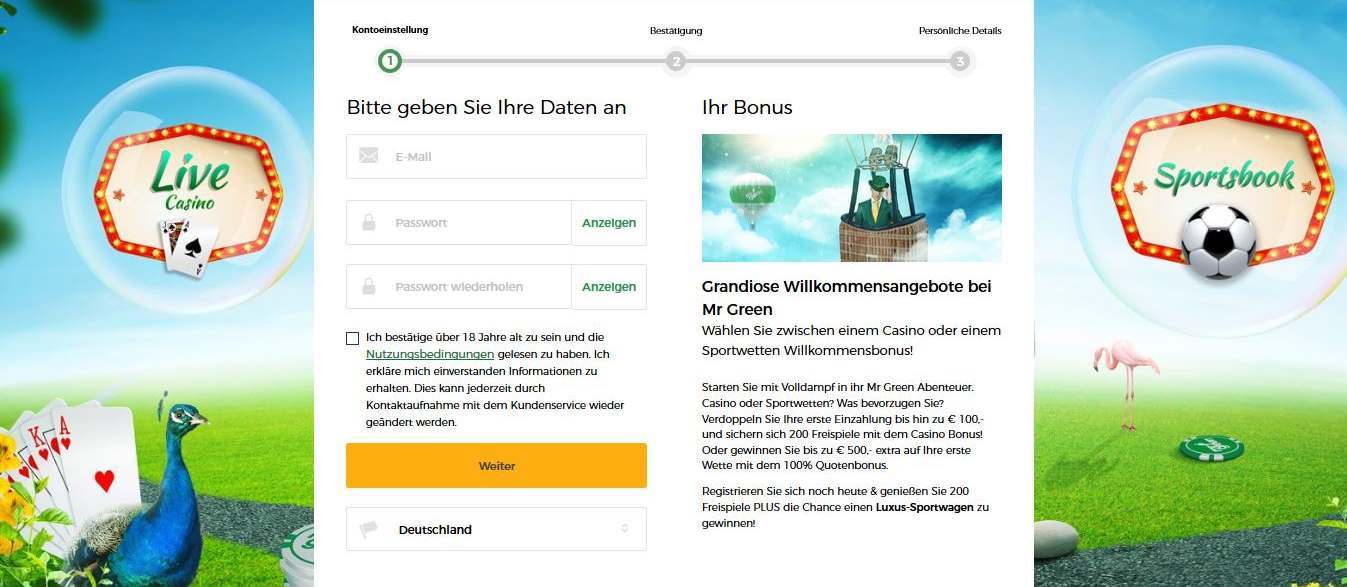
Task: Focus the E-Mail input field
Action: (x=496, y=156)
